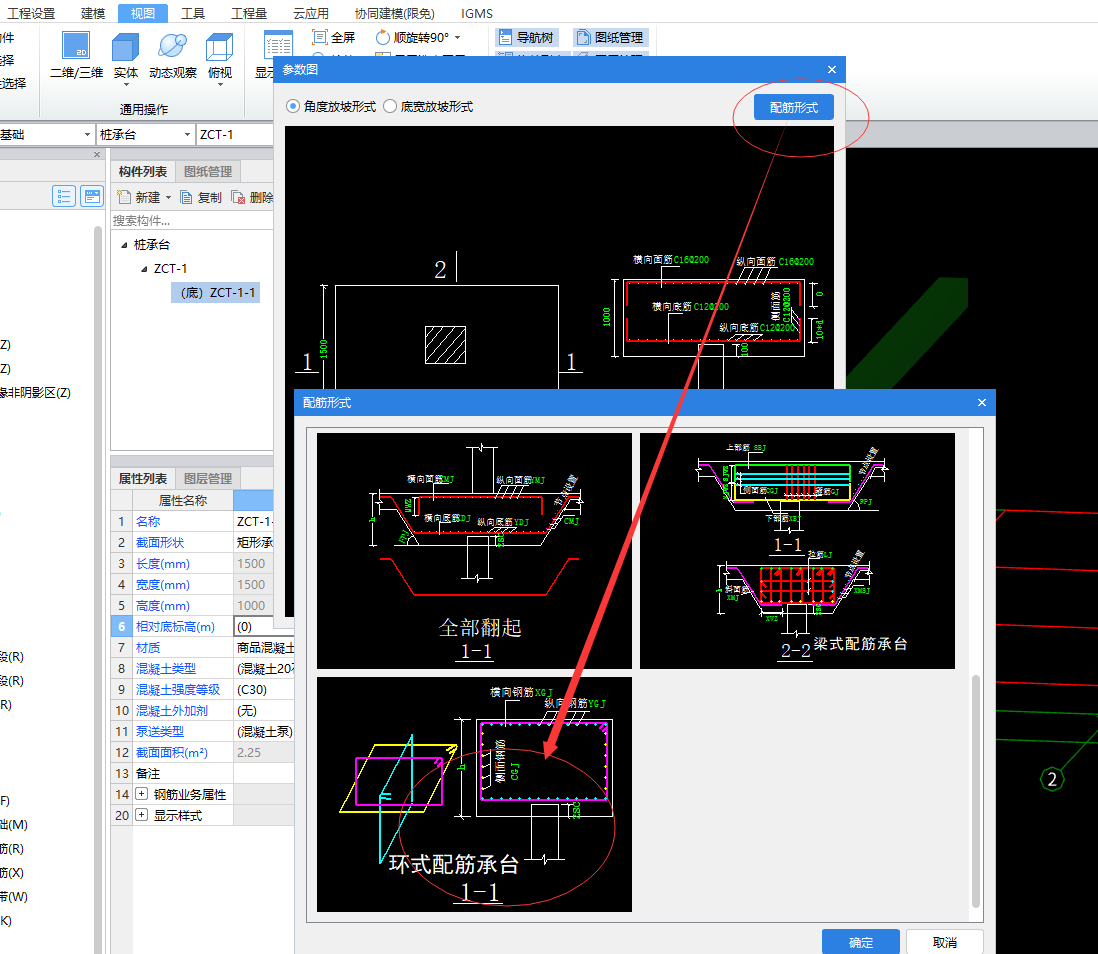Click the ZCT-1 component name field
The width and height of the screenshot is (1098, 954).
pos(235,134)
